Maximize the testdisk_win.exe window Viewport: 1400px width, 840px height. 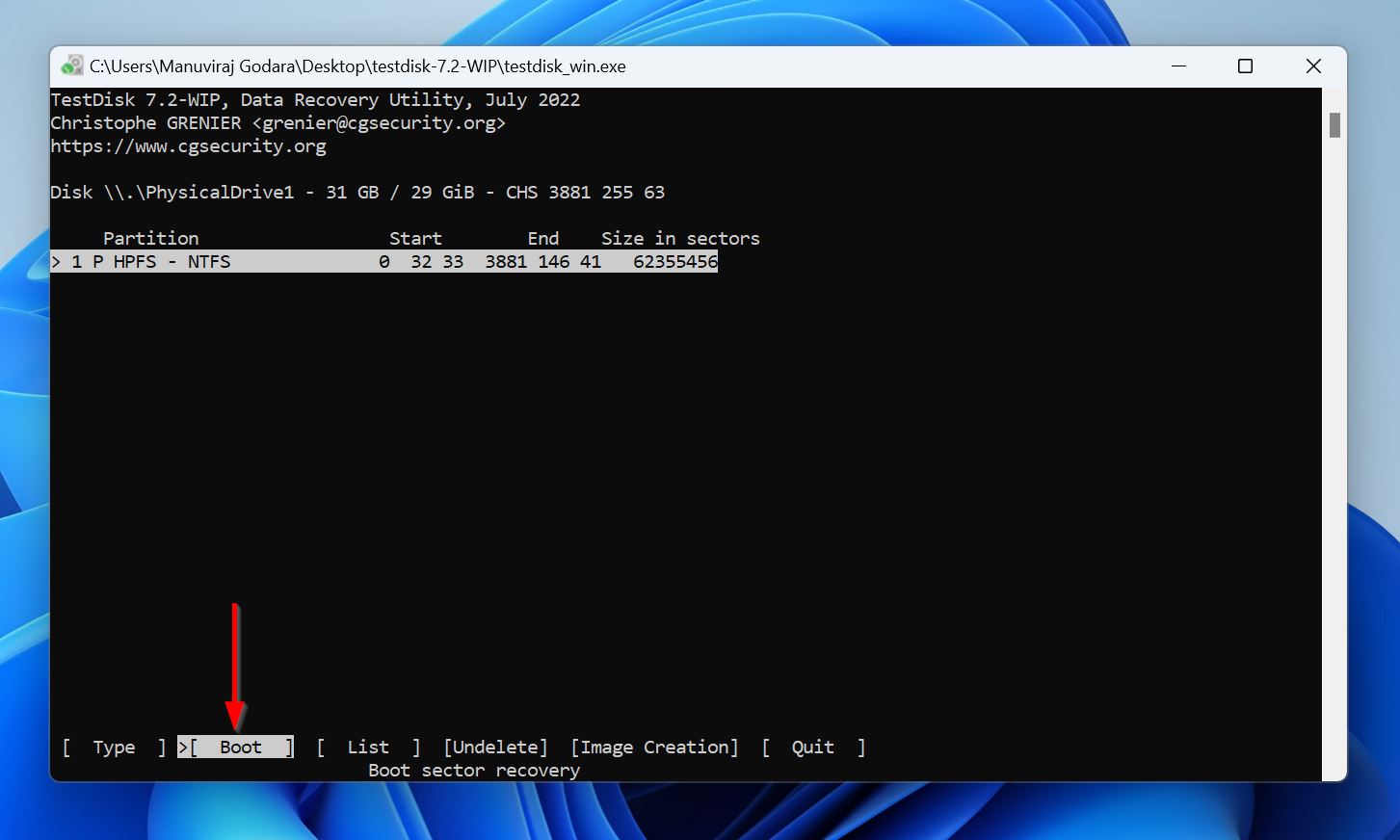coord(1245,66)
